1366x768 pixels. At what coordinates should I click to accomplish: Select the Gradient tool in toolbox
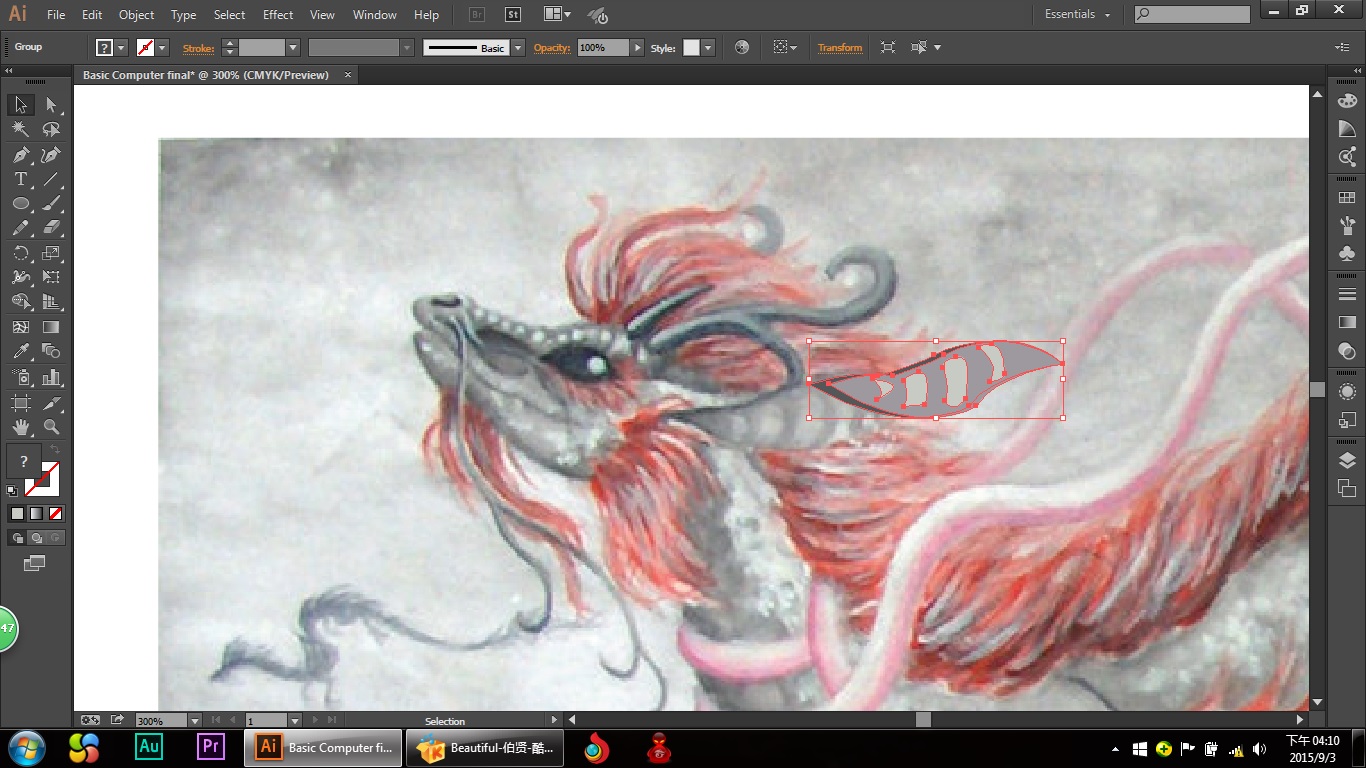click(x=52, y=327)
